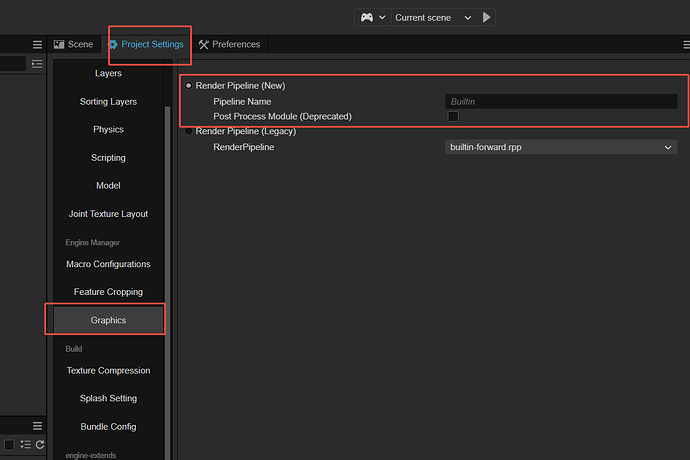The height and width of the screenshot is (460, 690).
Task: Open the Model settings category
Action: pos(108,186)
